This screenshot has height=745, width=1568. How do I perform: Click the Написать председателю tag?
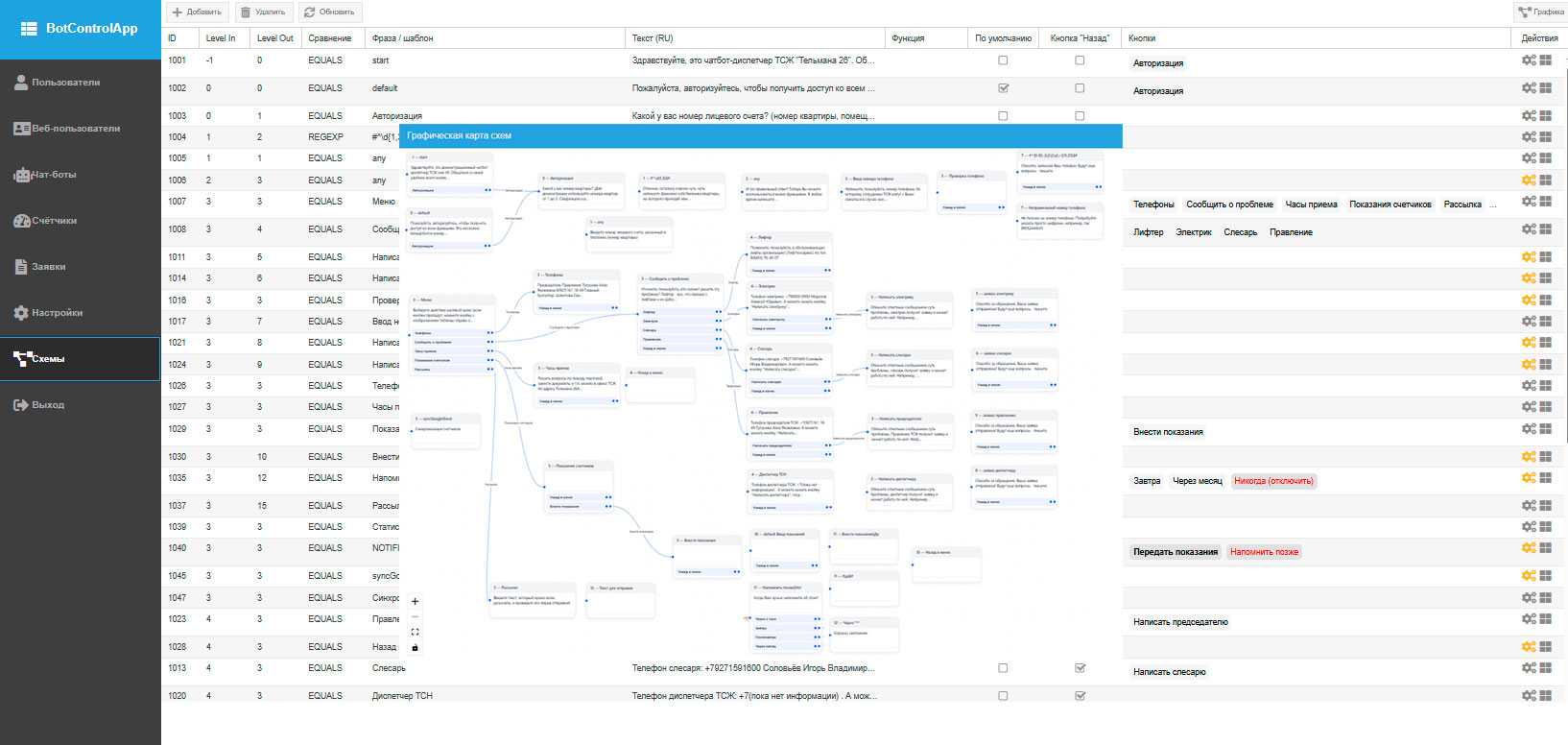[x=1180, y=622]
